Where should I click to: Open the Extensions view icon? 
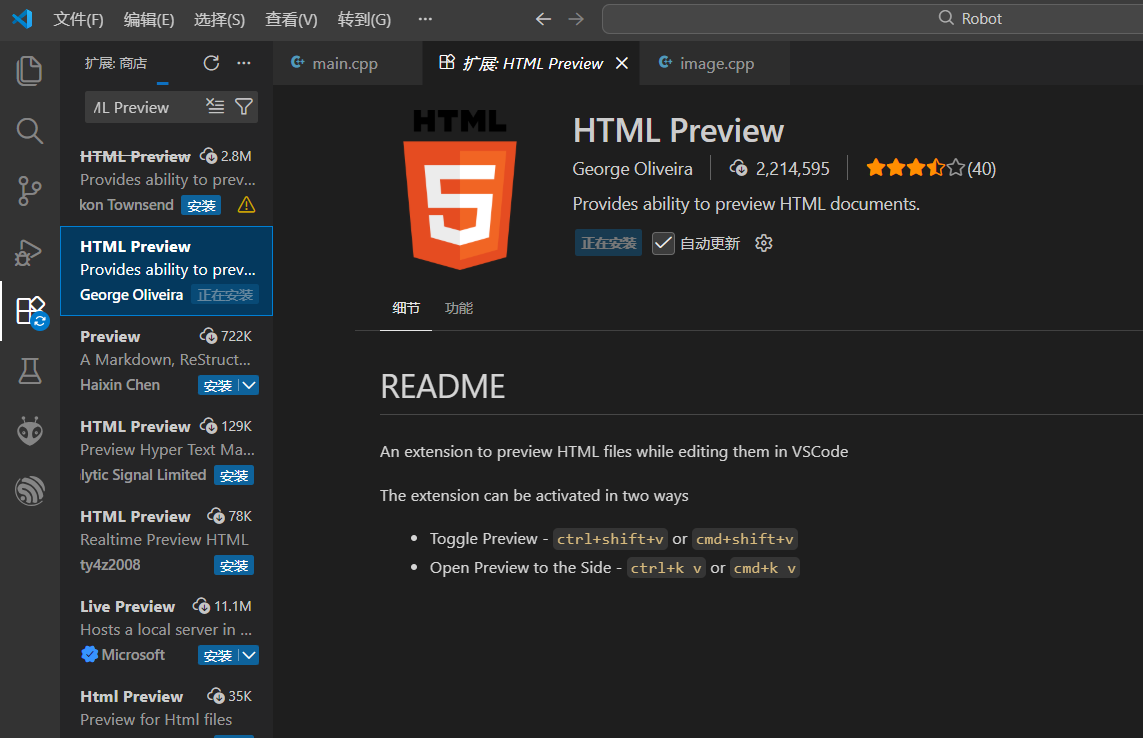(x=31, y=311)
